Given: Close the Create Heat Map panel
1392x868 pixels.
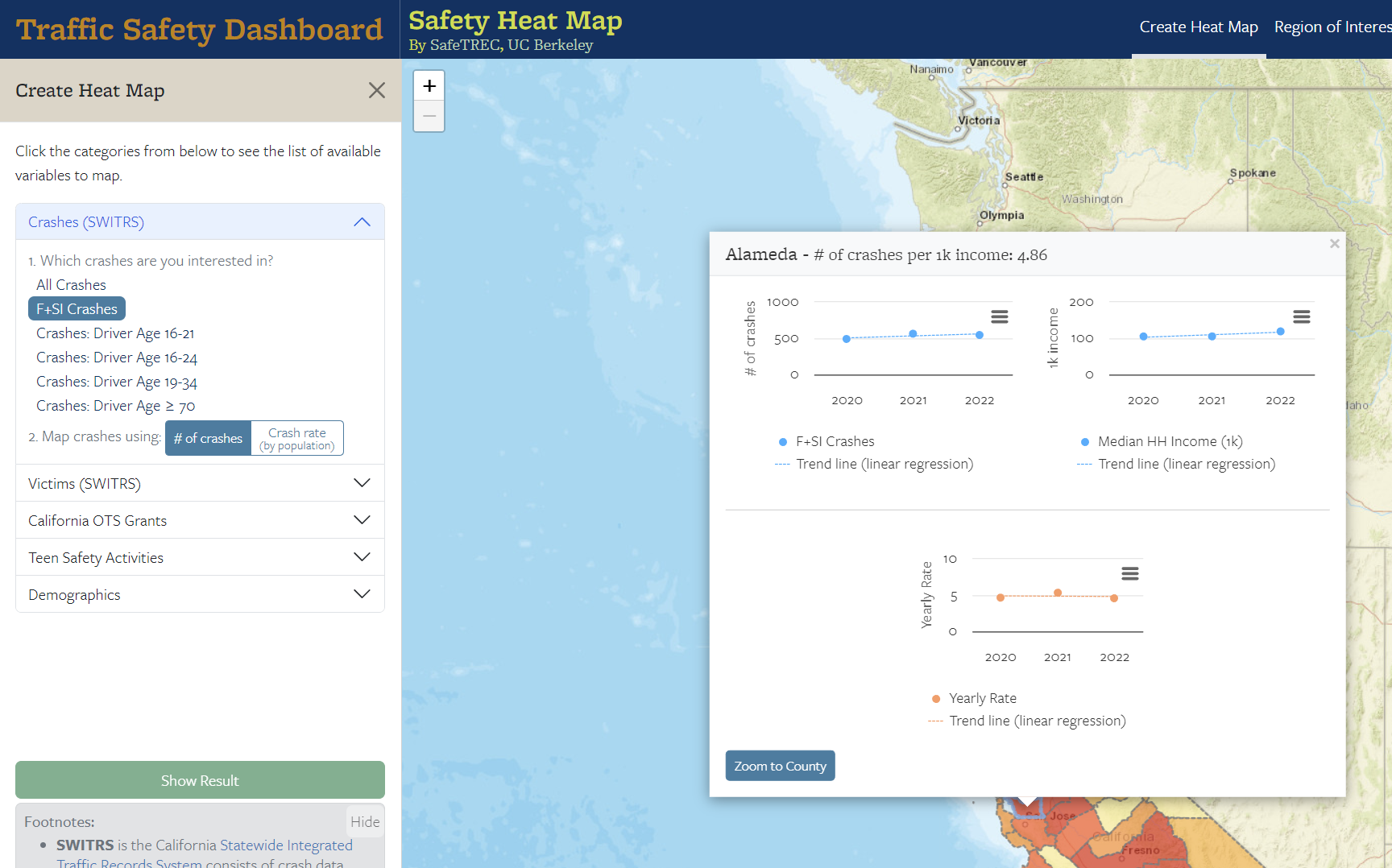Looking at the screenshot, I should 376,90.
